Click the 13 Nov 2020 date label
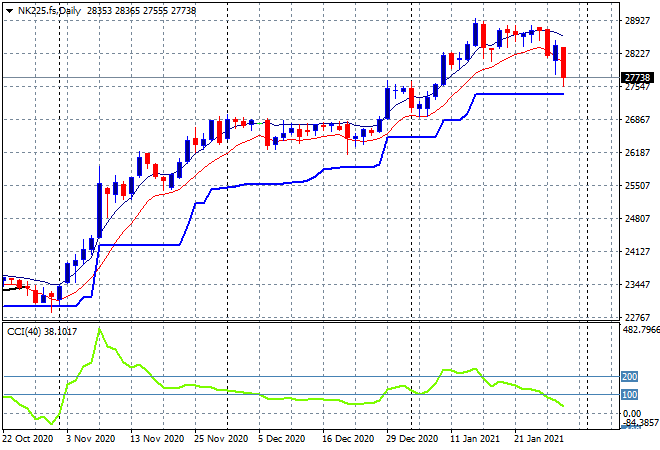 (x=157, y=439)
